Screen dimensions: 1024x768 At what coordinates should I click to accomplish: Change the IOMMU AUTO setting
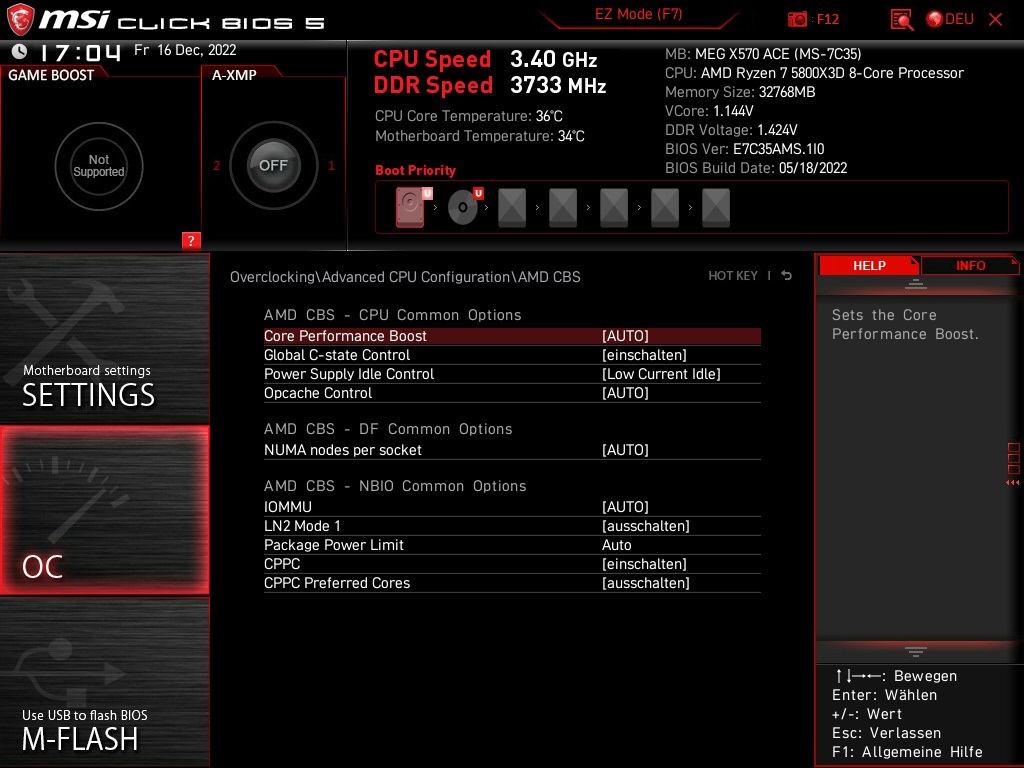tap(625, 506)
